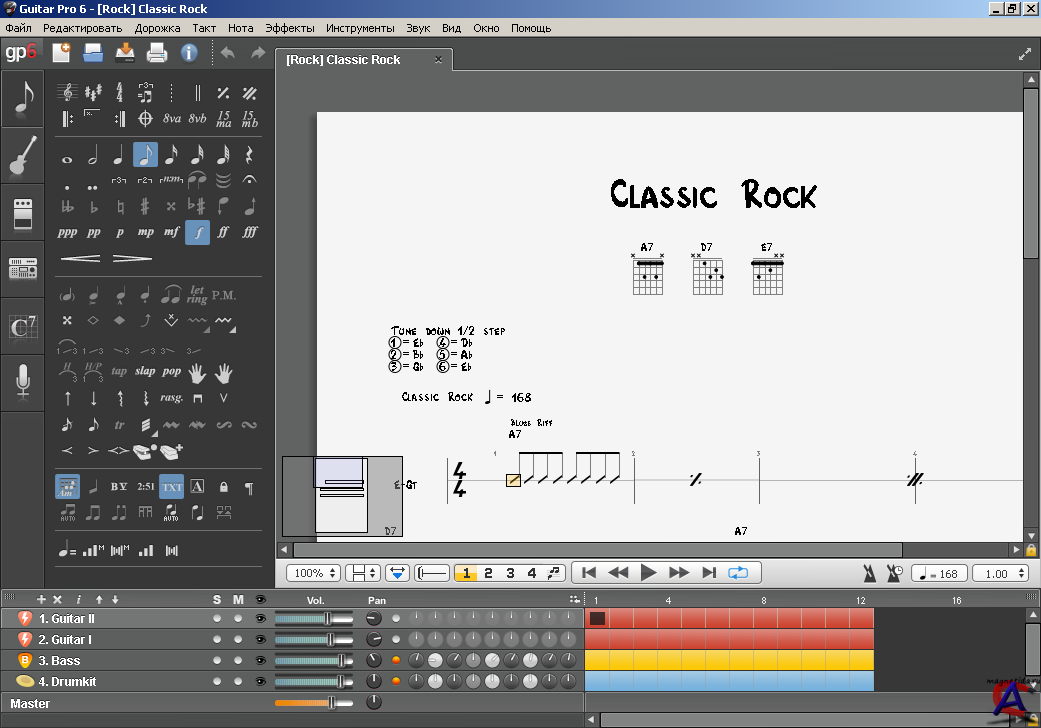Viewport: 1041px width, 728px height.
Task: Open the chord C7 panel
Action: [23, 326]
